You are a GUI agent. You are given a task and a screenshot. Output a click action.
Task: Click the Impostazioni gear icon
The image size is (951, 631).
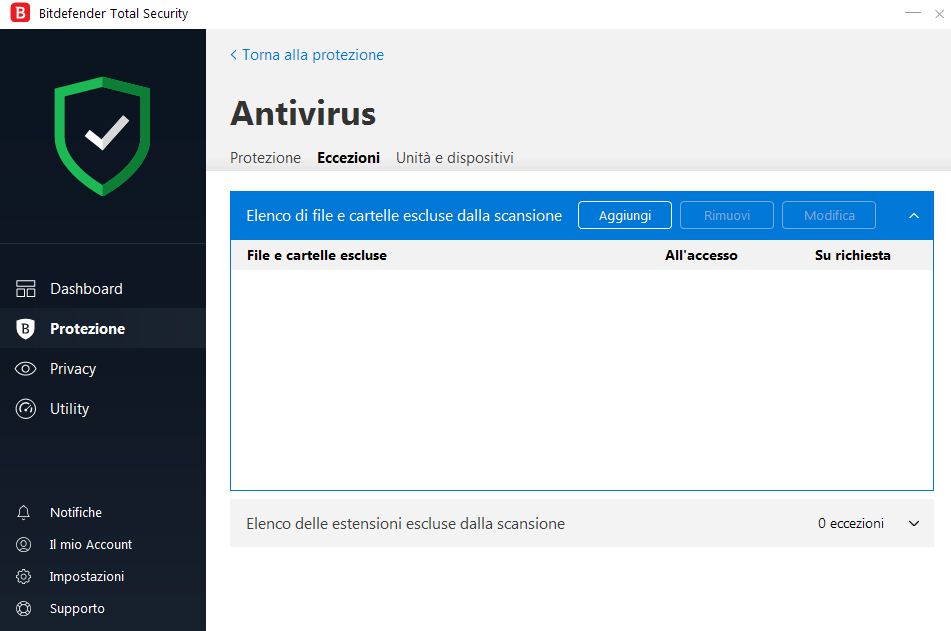pyautogui.click(x=24, y=576)
